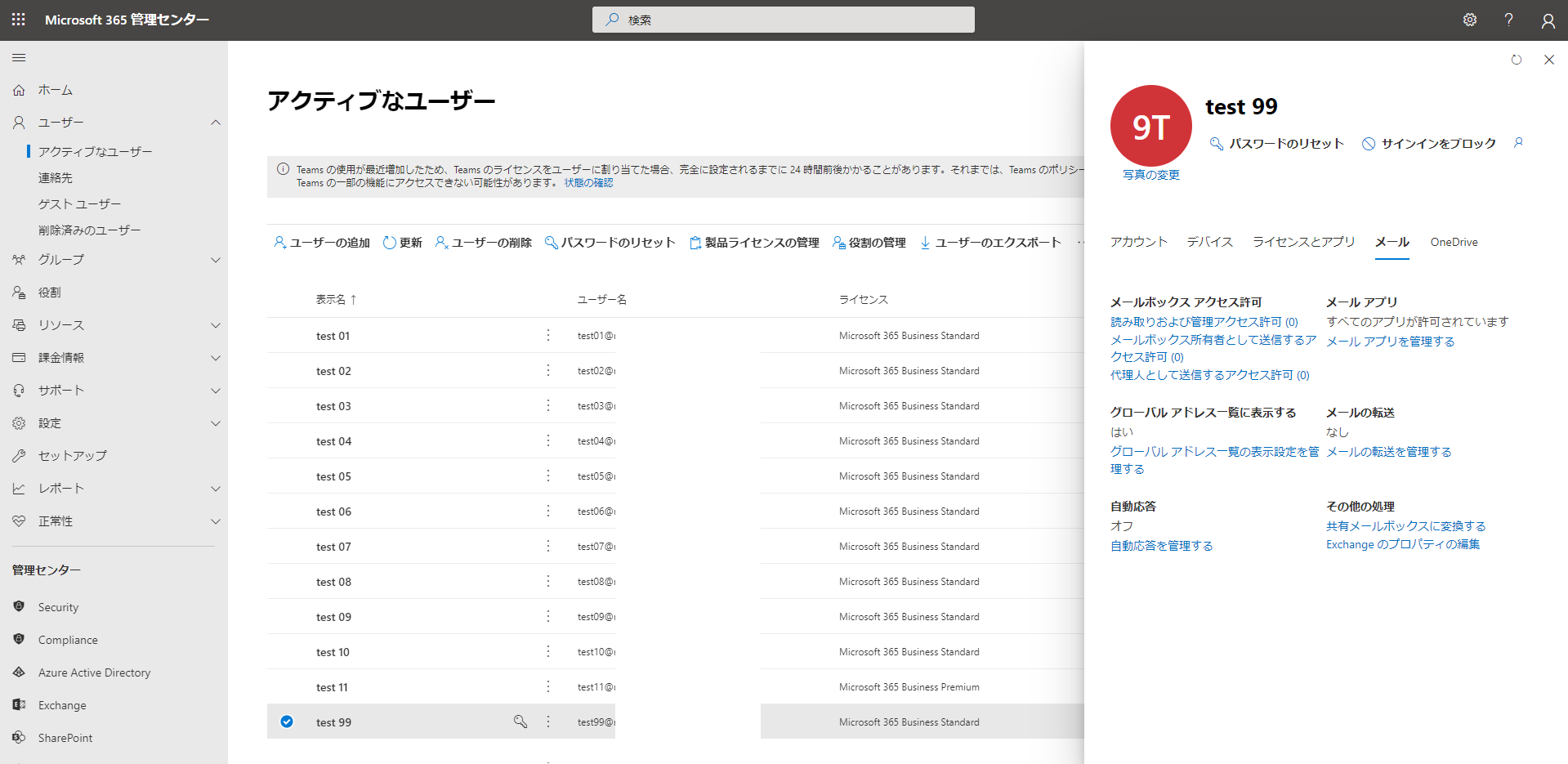Image resolution: width=1568 pixels, height=764 pixels.
Task: Click the key icon on the test 99 row
Action: point(520,722)
